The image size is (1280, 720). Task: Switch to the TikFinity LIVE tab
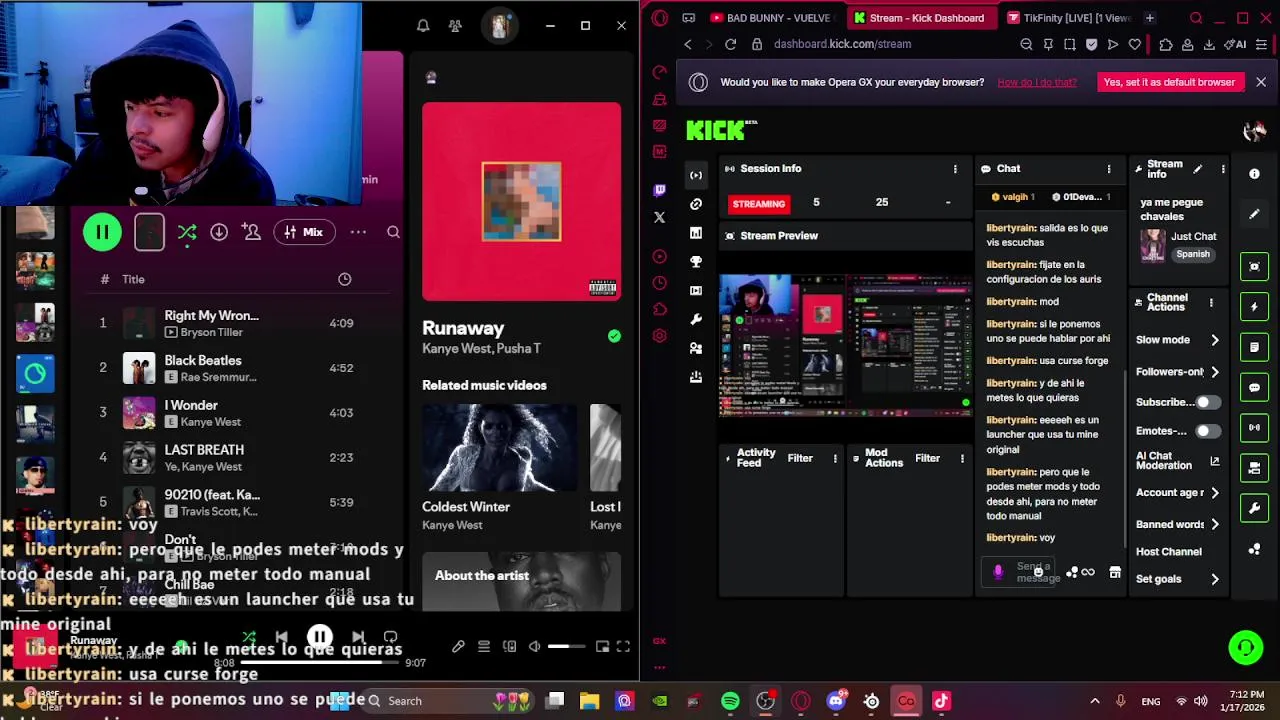[1067, 18]
